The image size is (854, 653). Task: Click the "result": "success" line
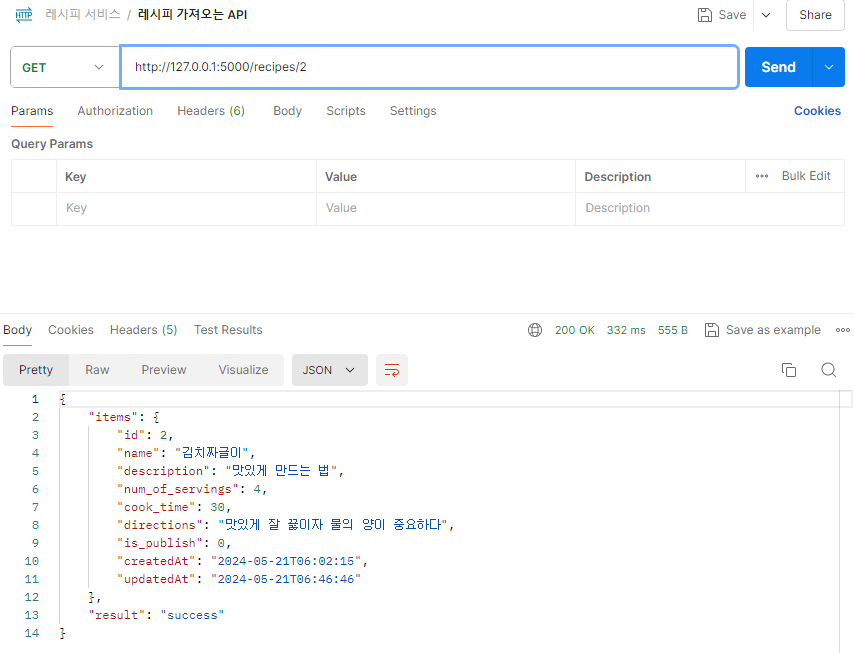156,615
